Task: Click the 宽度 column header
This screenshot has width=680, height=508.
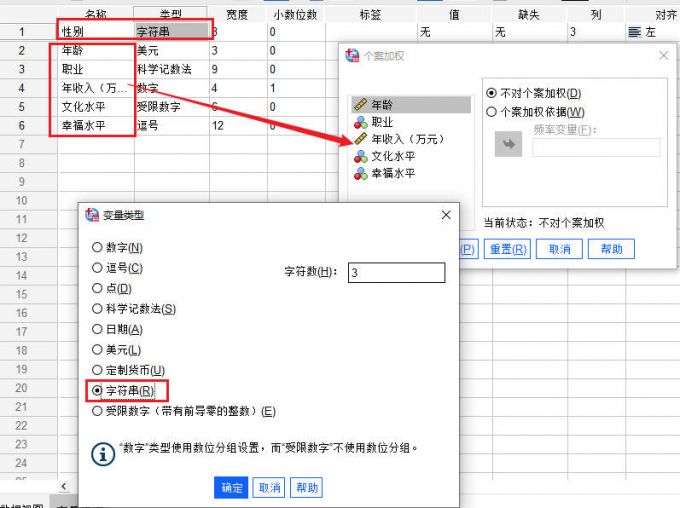Action: (x=237, y=14)
